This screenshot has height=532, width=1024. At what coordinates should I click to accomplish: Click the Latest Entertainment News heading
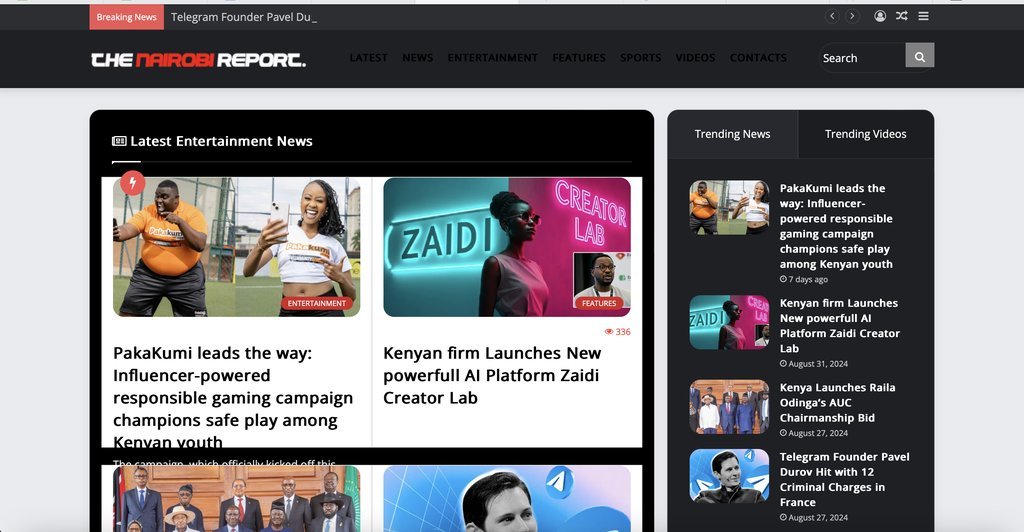click(221, 141)
